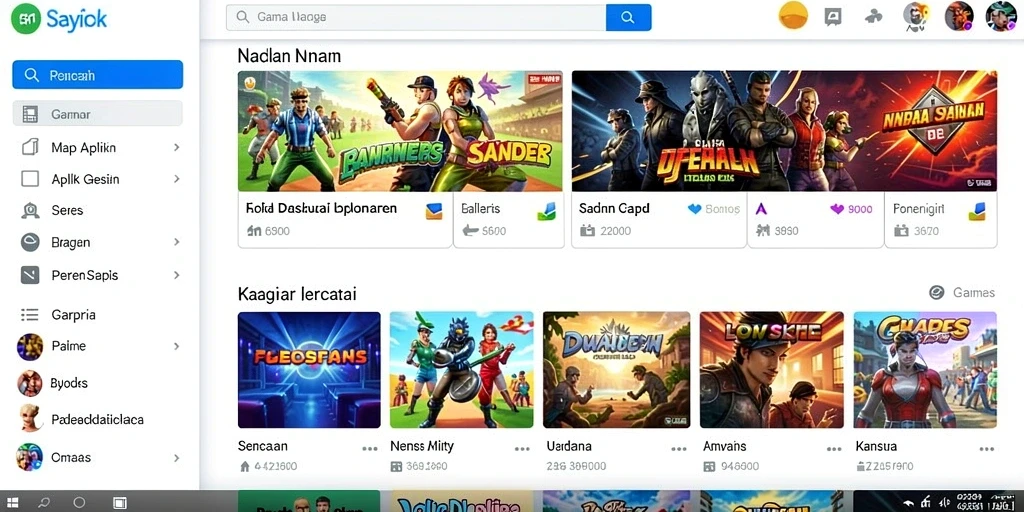
Task: Expand the PerenSapis sidebar chevron
Action: pyautogui.click(x=176, y=276)
